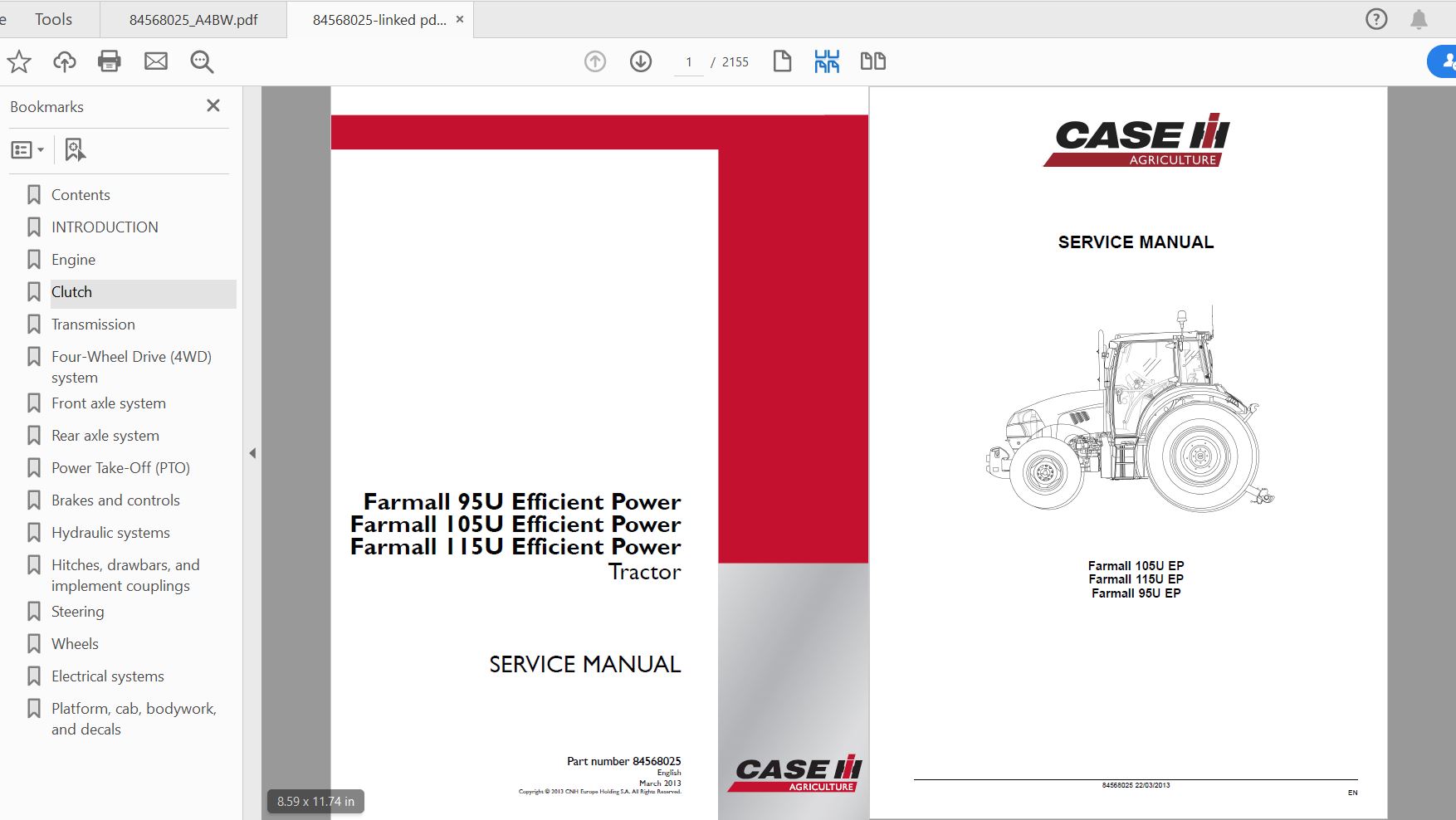Collapse navigation pane with left arrow
Screen dimensions: 1456x820
tap(252, 453)
